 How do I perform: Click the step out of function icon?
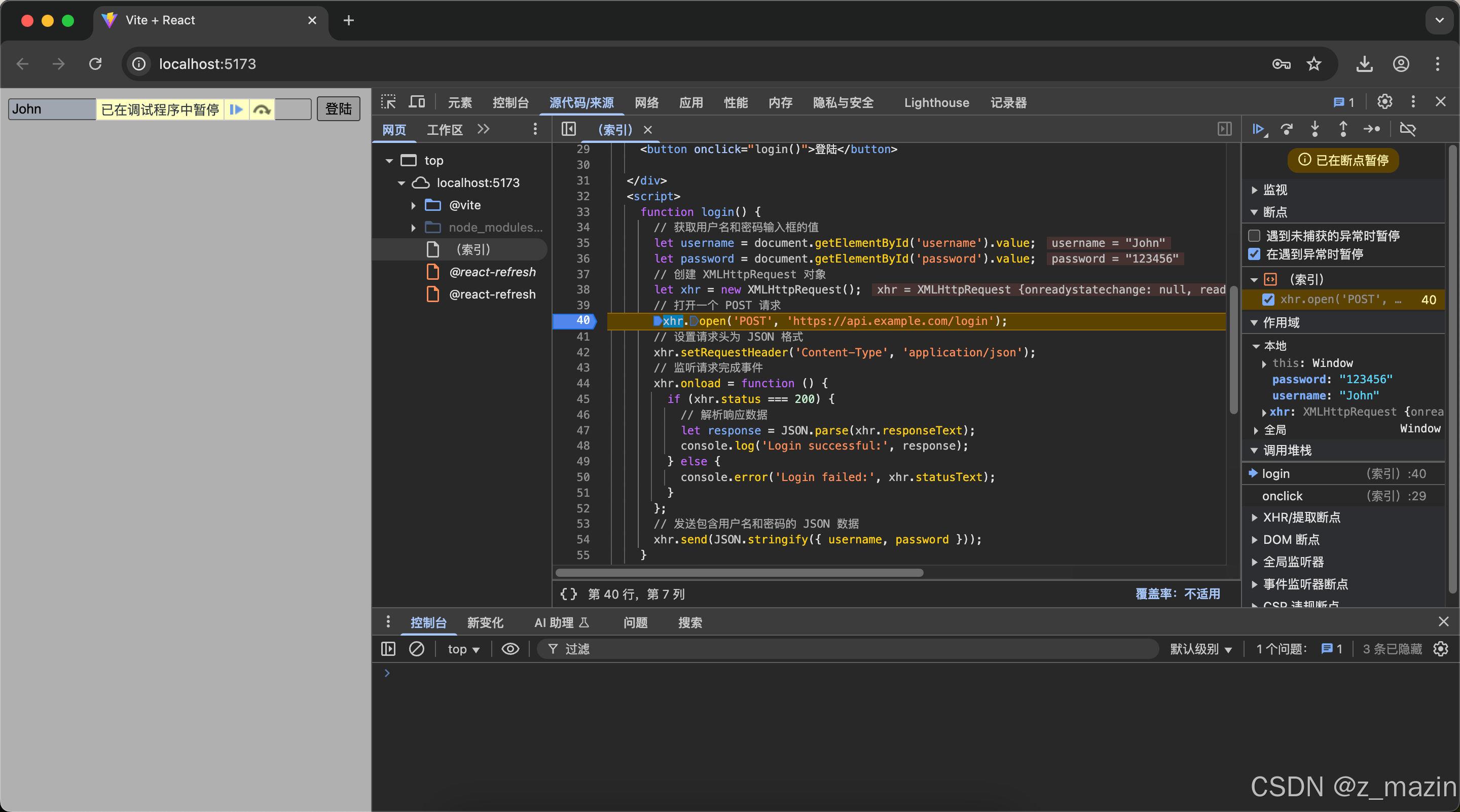click(x=1343, y=129)
